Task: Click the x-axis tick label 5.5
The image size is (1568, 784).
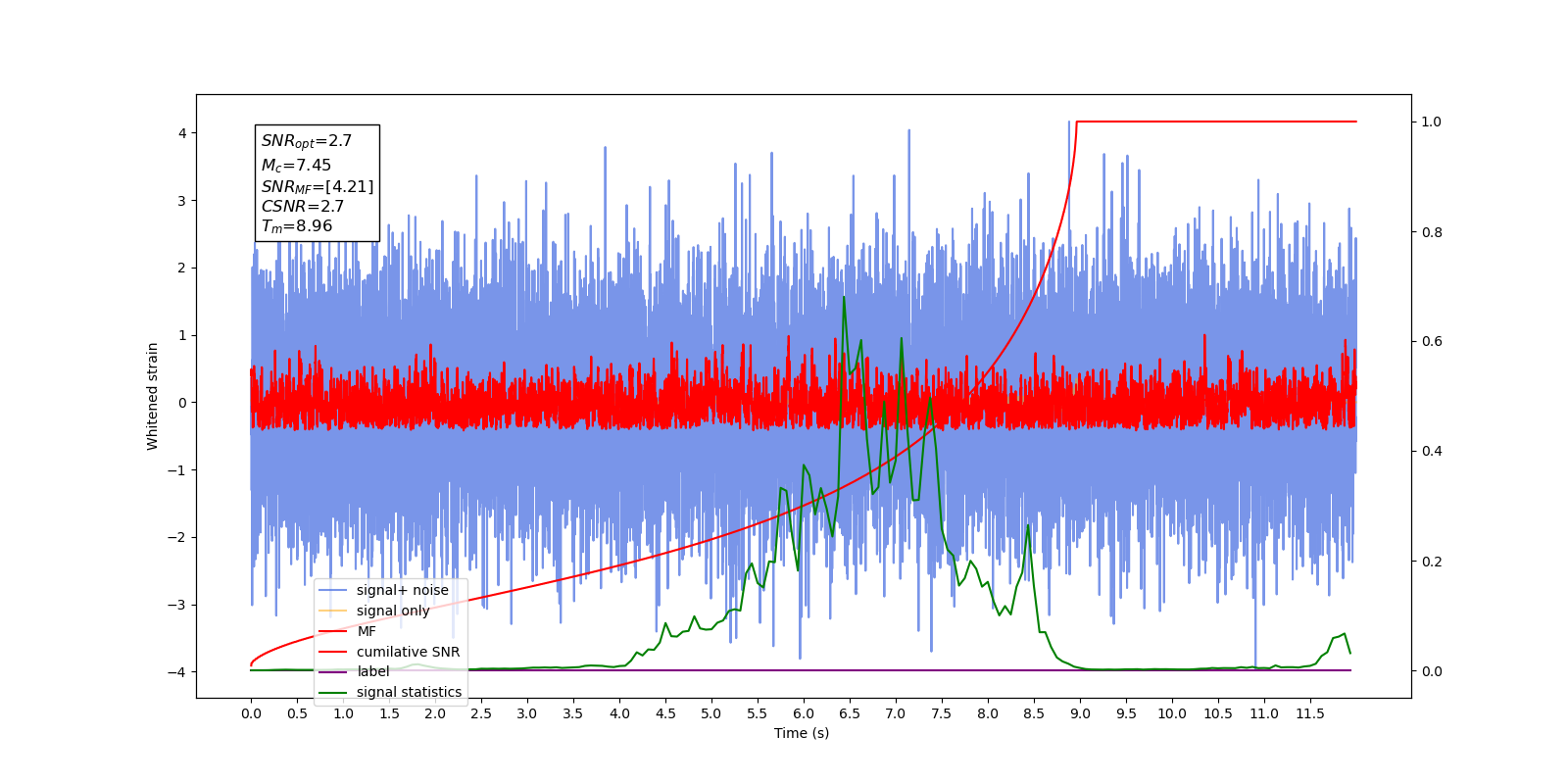Action: coord(758,713)
